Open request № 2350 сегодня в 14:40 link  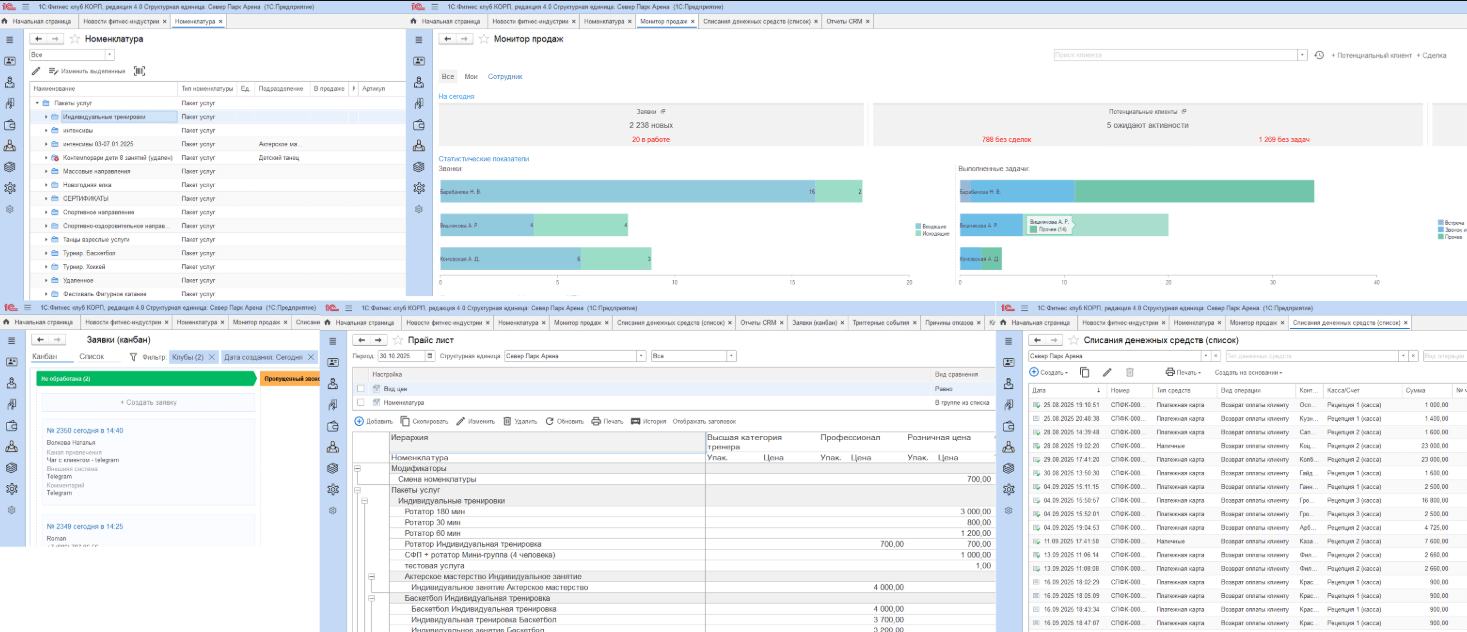[x=85, y=431]
